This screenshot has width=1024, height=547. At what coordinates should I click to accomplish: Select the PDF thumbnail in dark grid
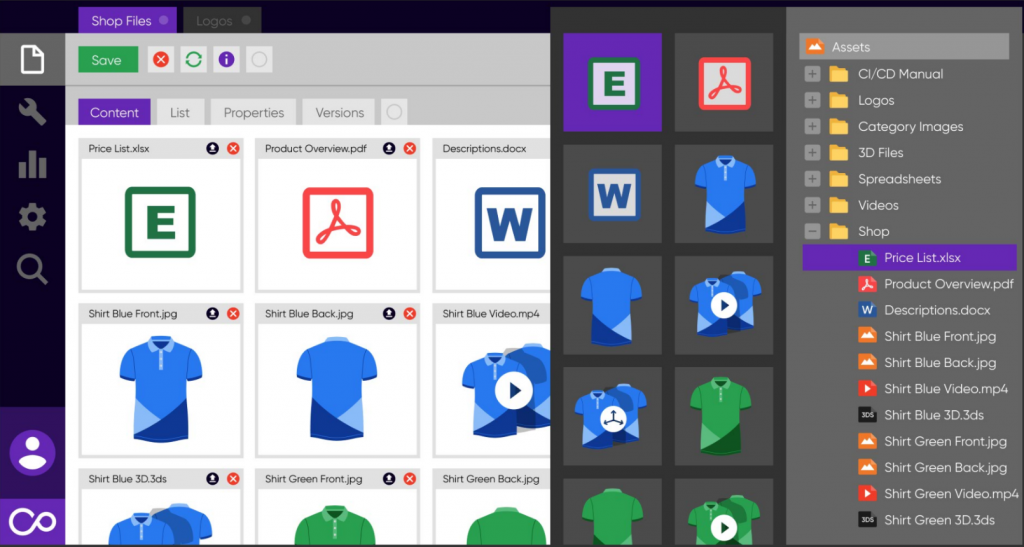click(724, 82)
